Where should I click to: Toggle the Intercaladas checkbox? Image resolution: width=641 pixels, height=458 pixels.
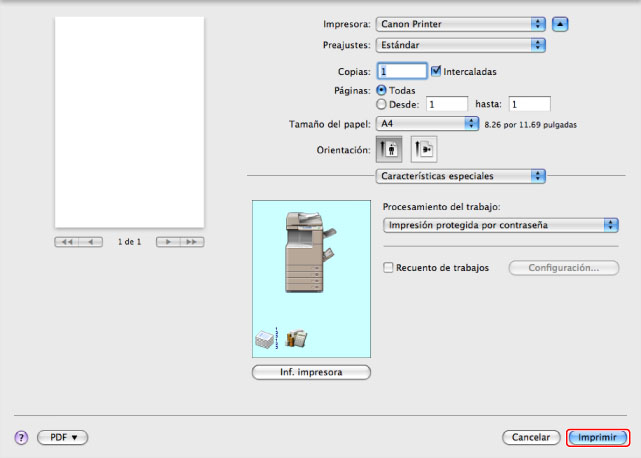pos(436,71)
